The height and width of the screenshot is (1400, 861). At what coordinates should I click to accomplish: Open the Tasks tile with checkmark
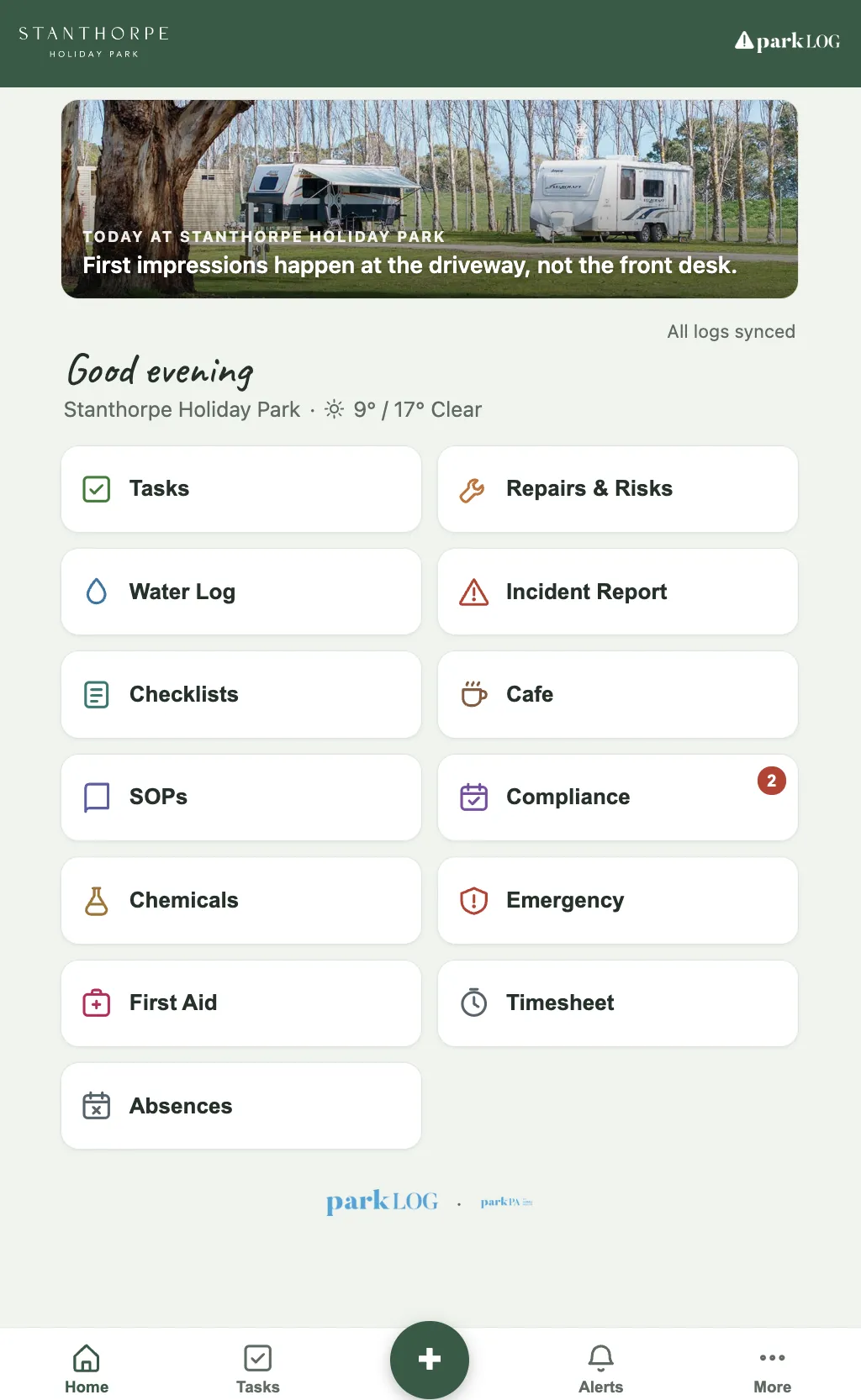click(241, 489)
